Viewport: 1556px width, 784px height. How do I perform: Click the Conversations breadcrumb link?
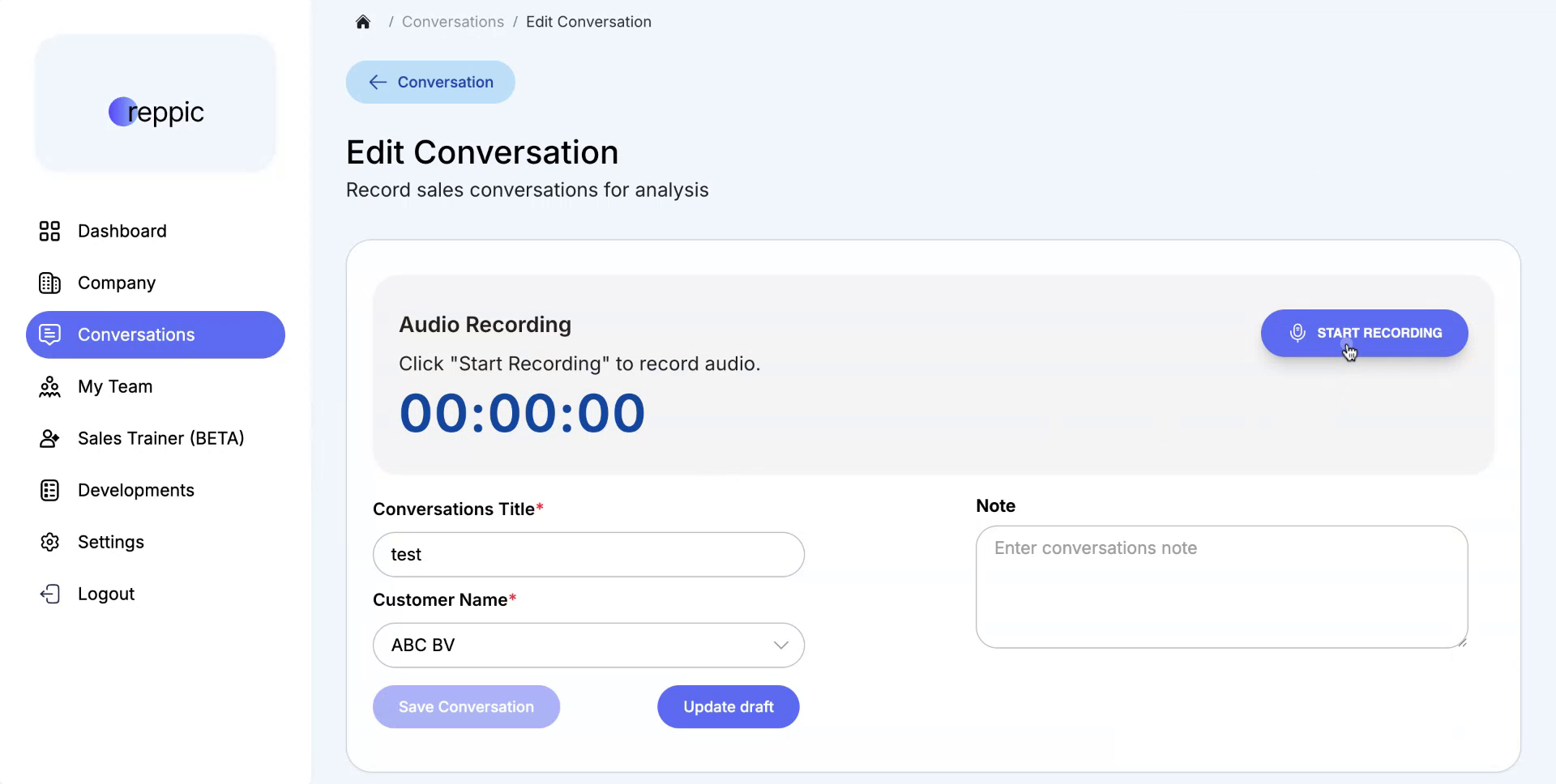tap(453, 21)
